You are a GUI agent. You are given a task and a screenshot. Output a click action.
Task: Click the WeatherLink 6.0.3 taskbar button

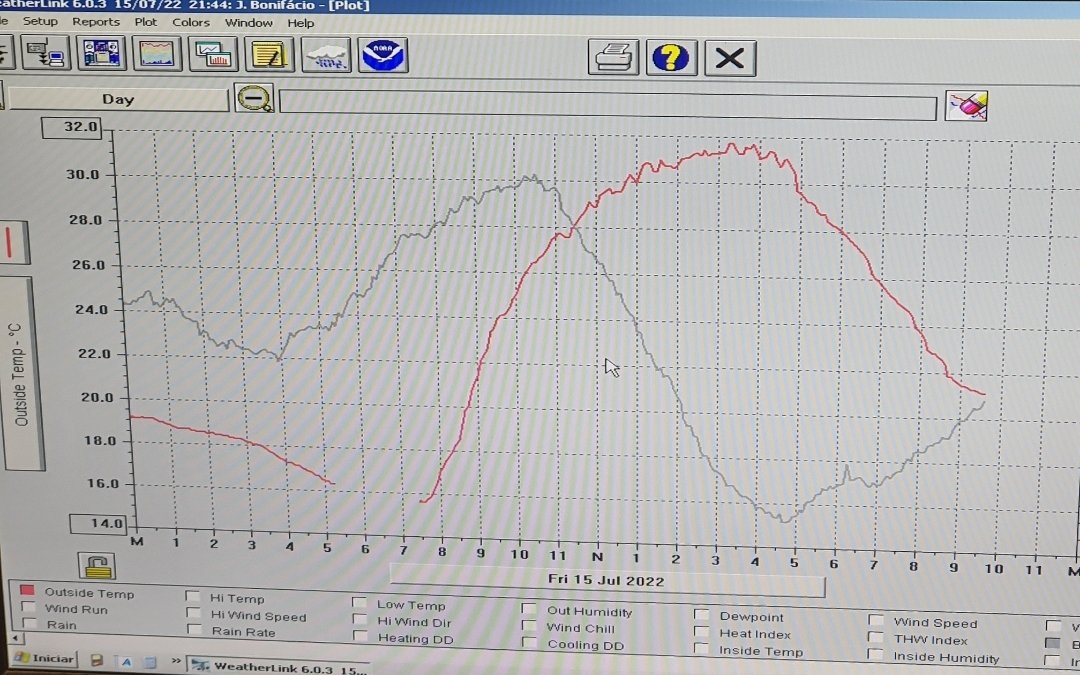tap(279, 667)
